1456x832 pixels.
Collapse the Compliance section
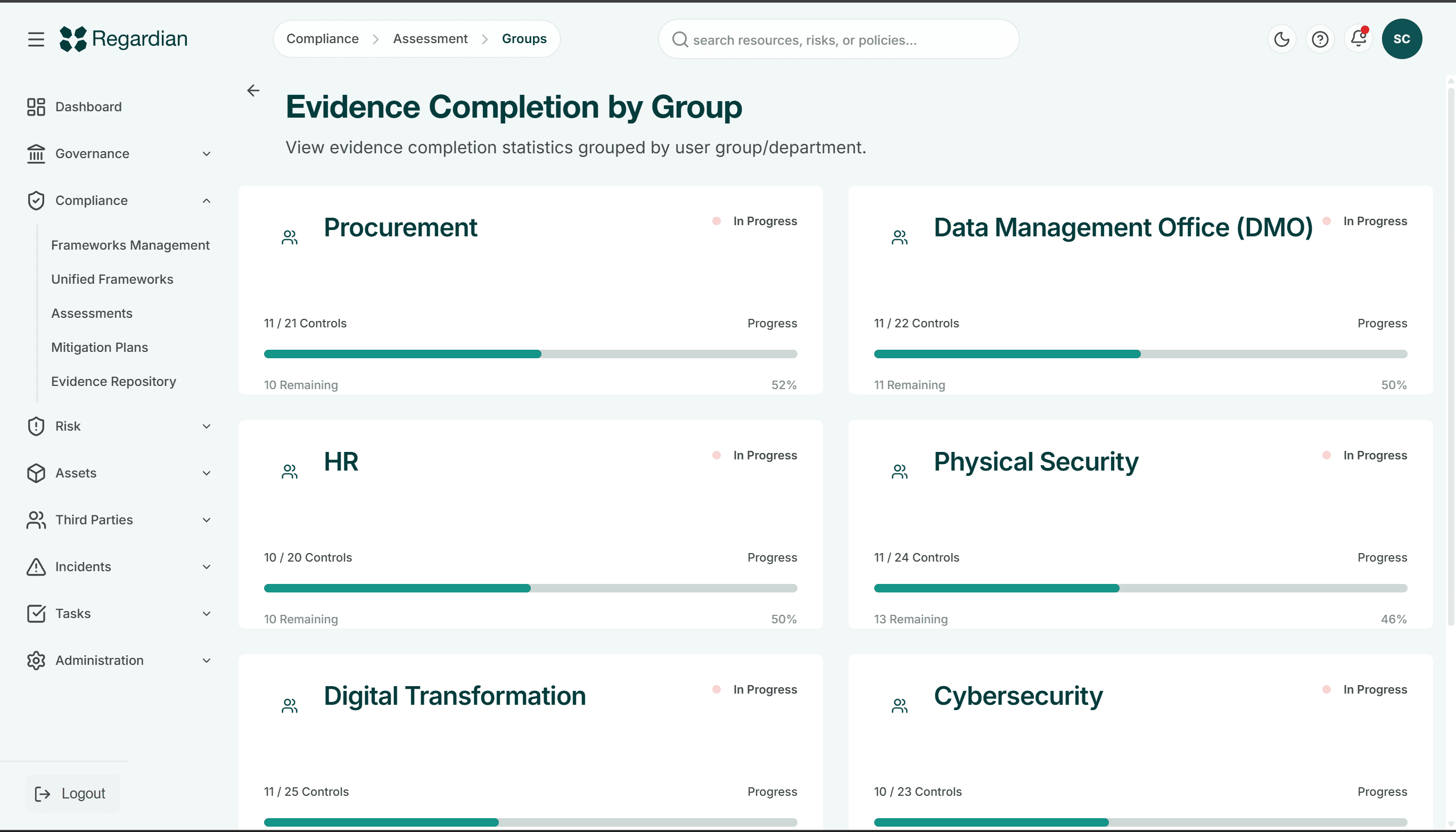pyautogui.click(x=206, y=201)
